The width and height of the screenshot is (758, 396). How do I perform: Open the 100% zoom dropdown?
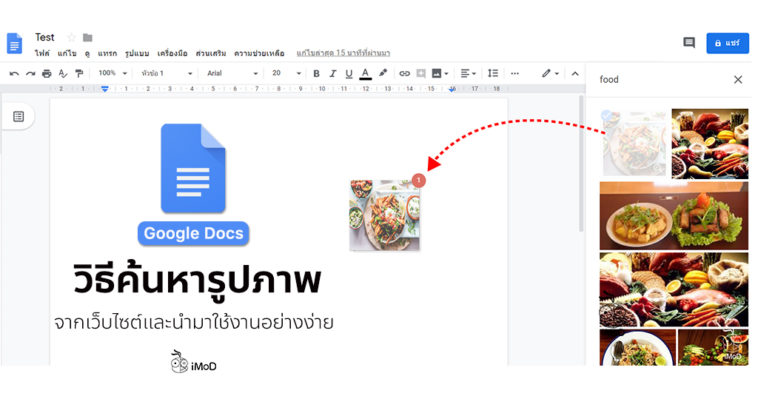[x=112, y=73]
